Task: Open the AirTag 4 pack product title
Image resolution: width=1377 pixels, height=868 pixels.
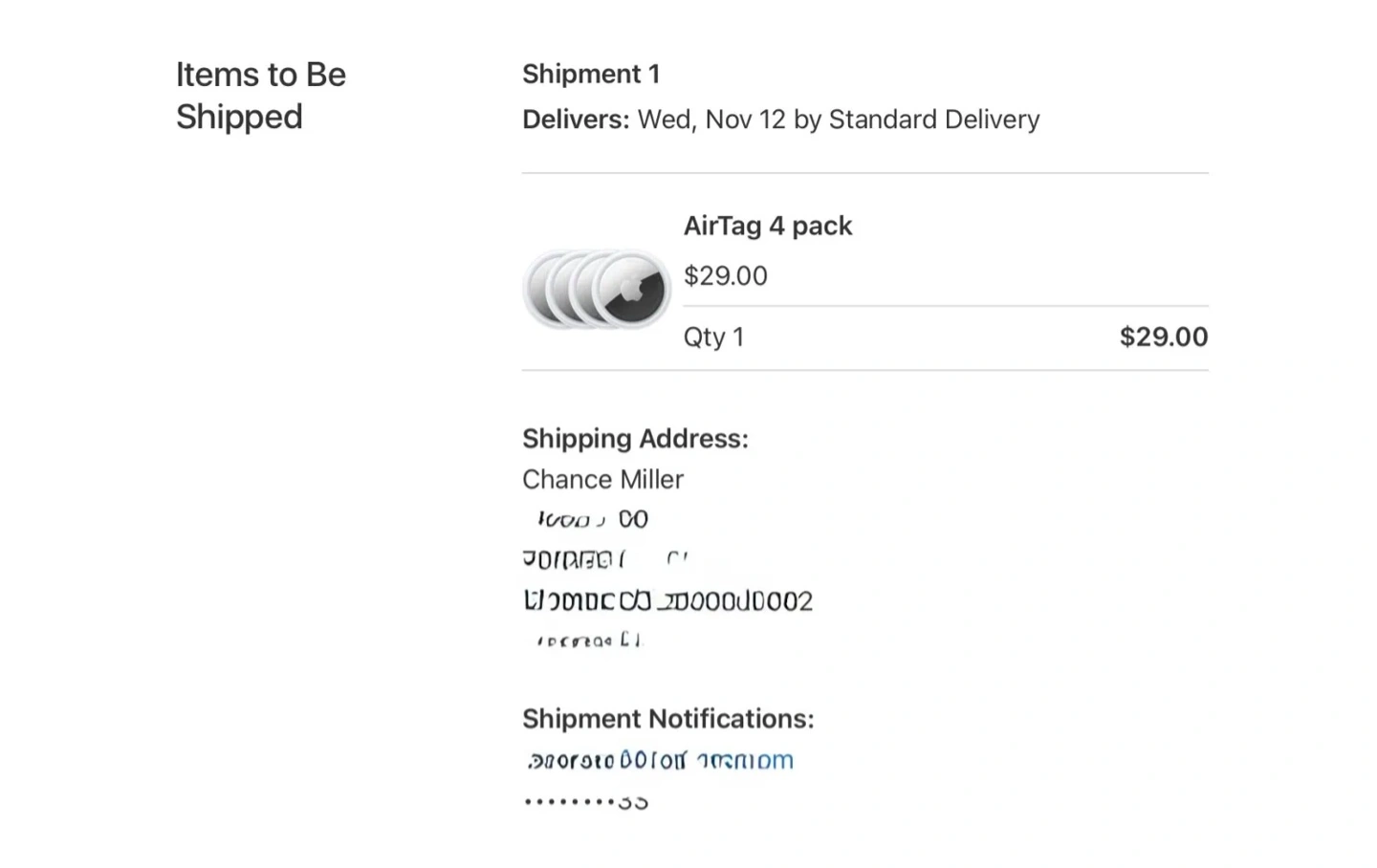Action: [767, 227]
